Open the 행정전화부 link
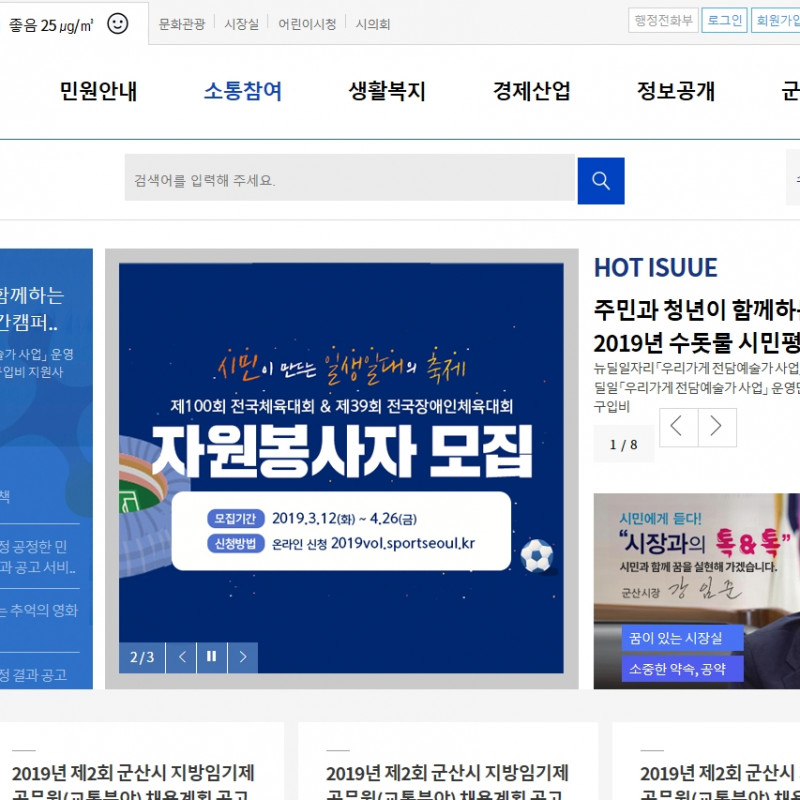The image size is (800, 800). point(663,20)
